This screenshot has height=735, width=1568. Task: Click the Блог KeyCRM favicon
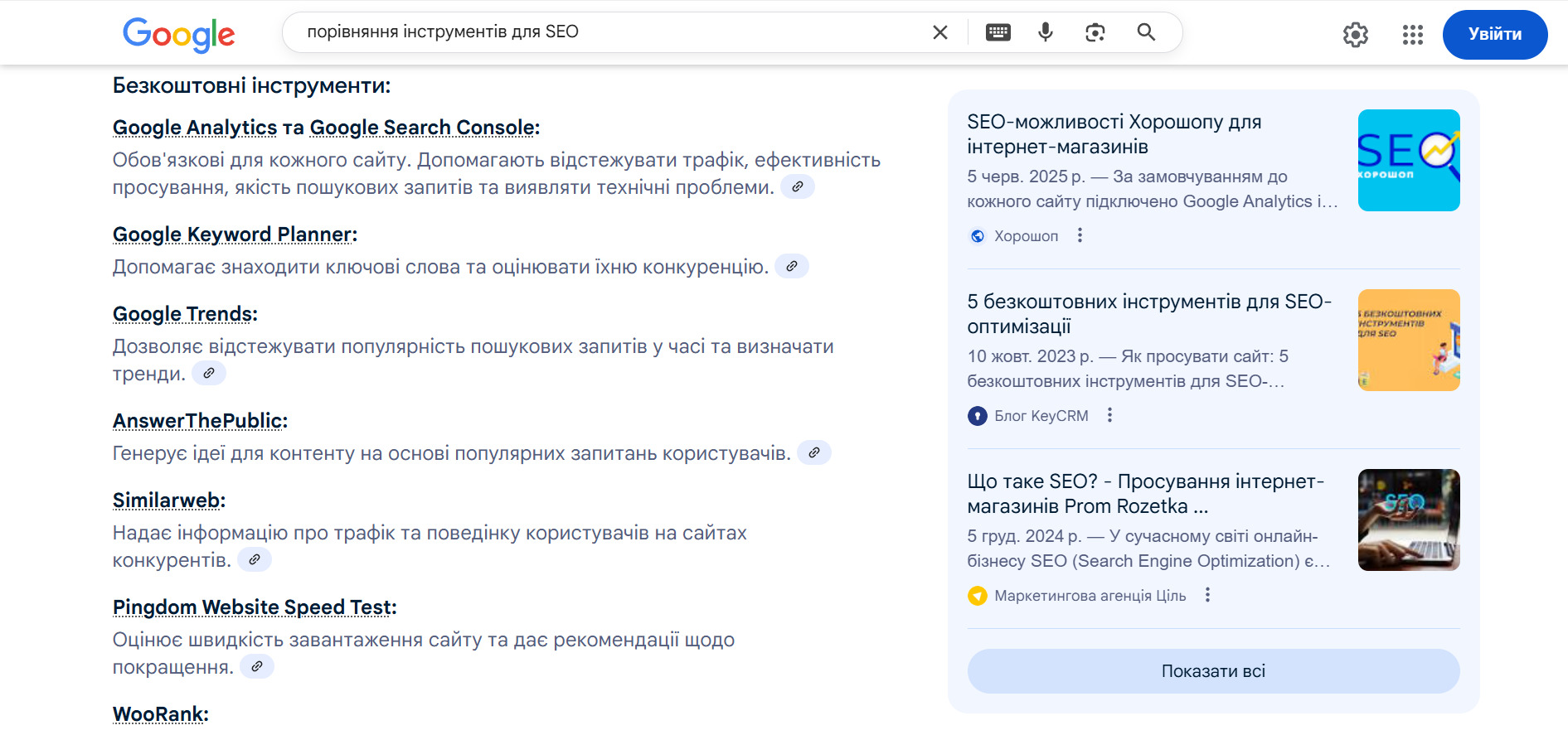coord(978,416)
